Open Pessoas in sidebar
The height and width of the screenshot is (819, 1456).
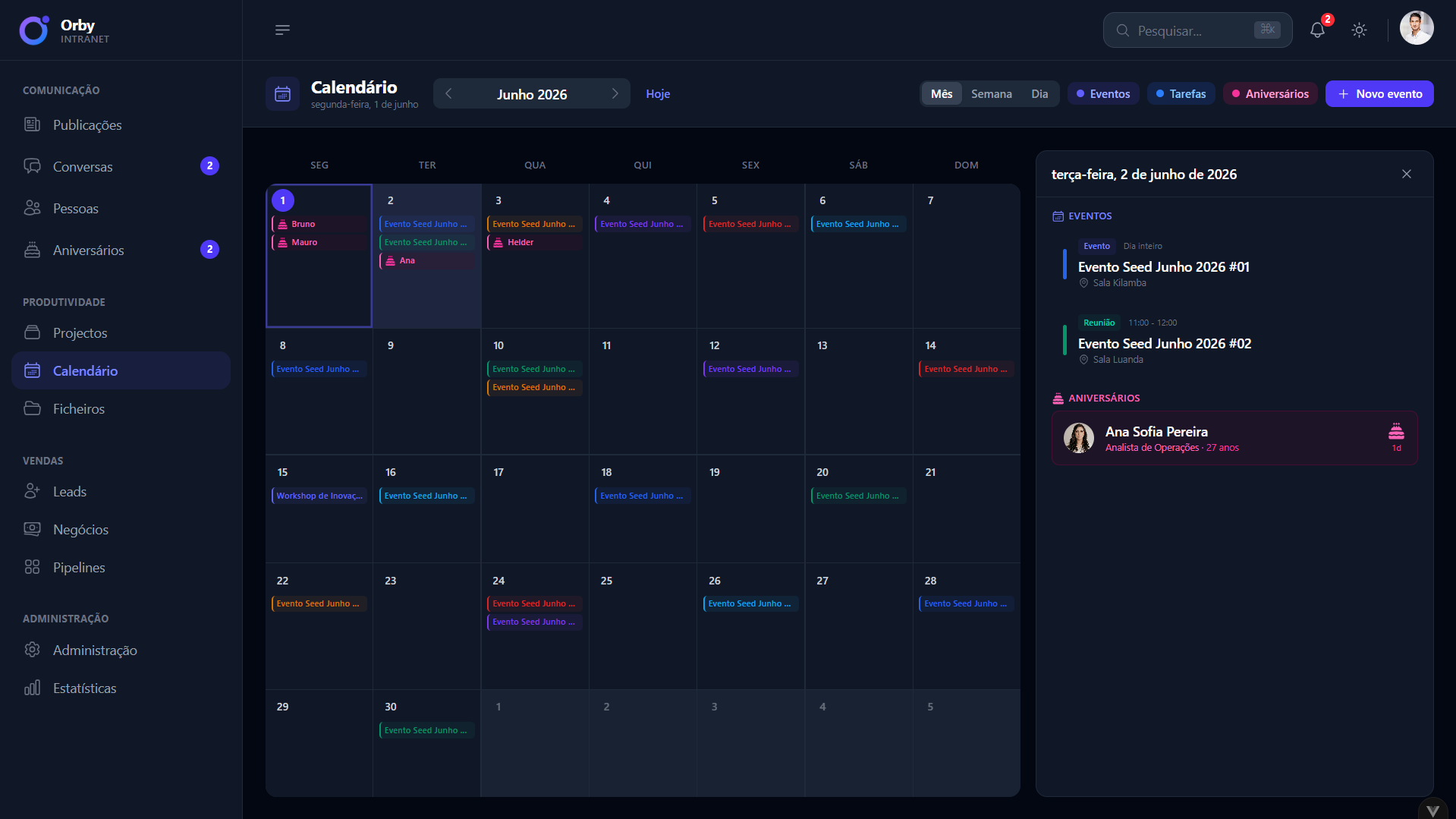121,208
